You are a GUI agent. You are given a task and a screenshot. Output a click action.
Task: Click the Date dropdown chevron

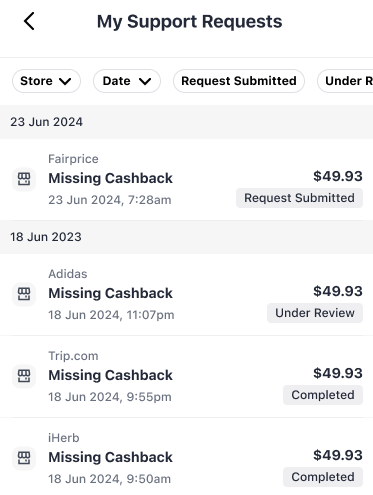[x=145, y=81]
